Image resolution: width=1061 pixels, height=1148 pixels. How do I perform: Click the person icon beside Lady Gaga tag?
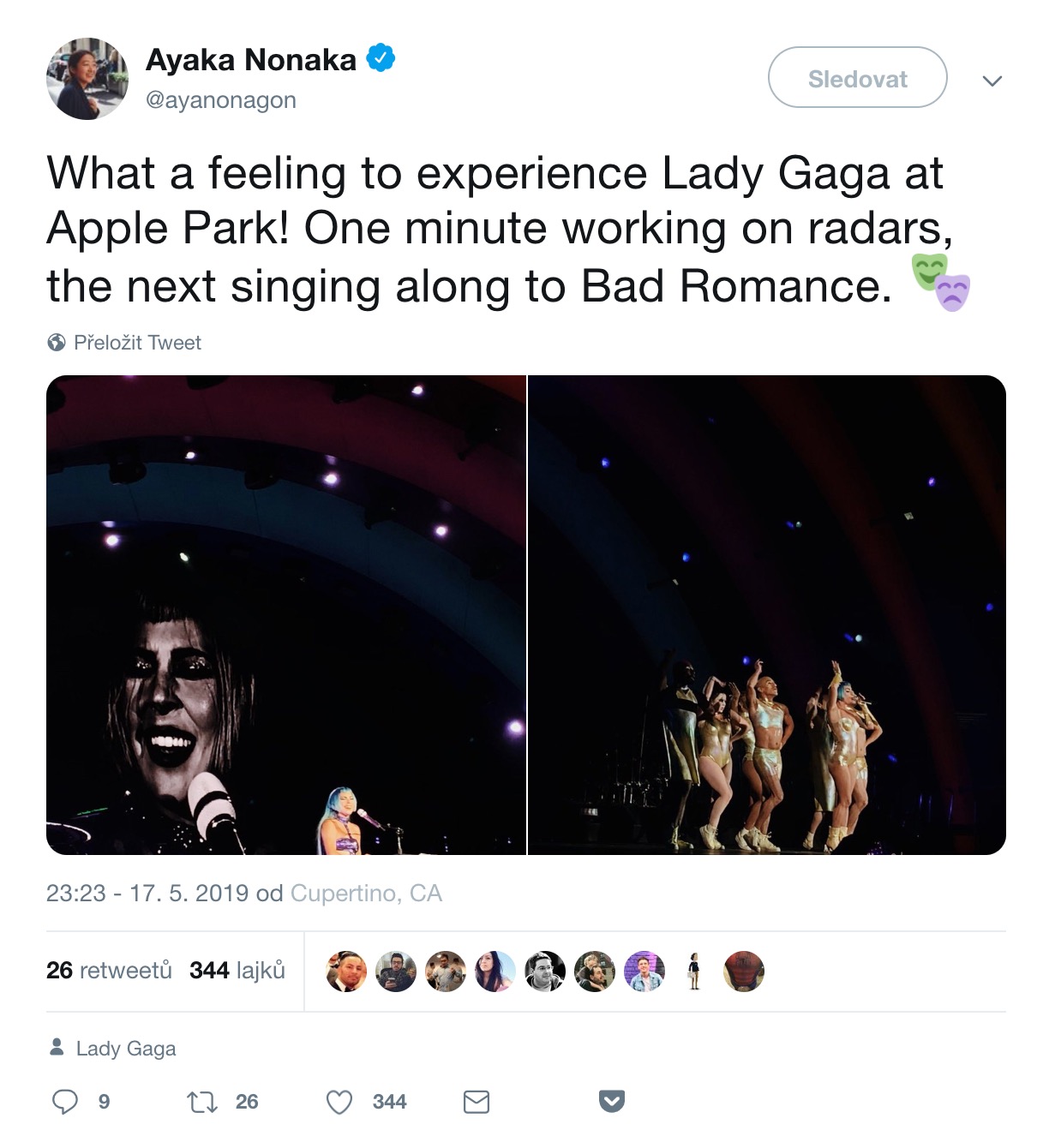pyautogui.click(x=57, y=1045)
